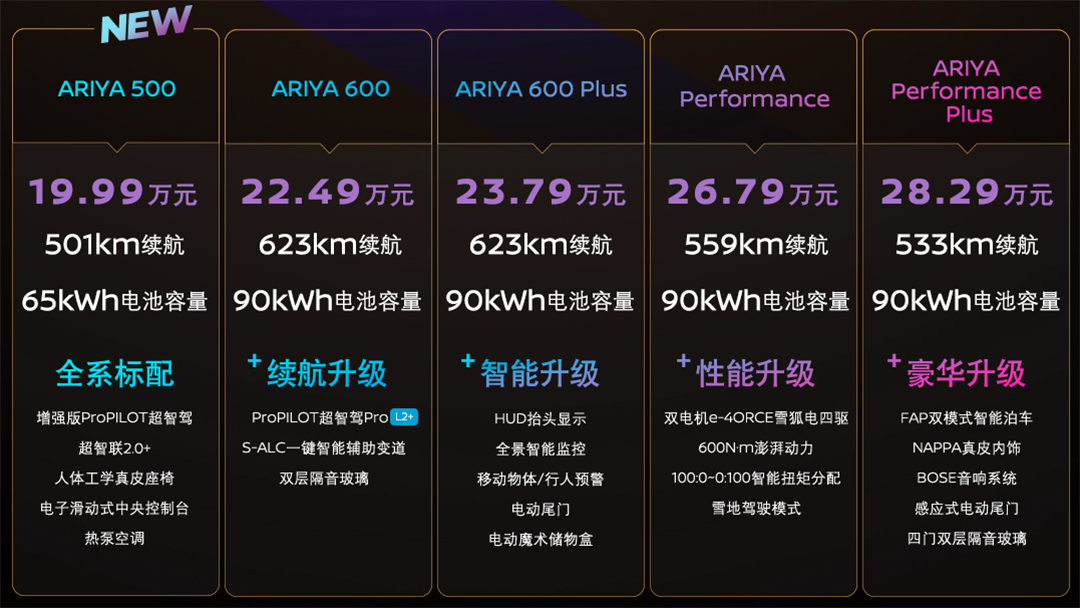Click the plus sign before 豪华升级
1080x608 pixels.
point(893,360)
